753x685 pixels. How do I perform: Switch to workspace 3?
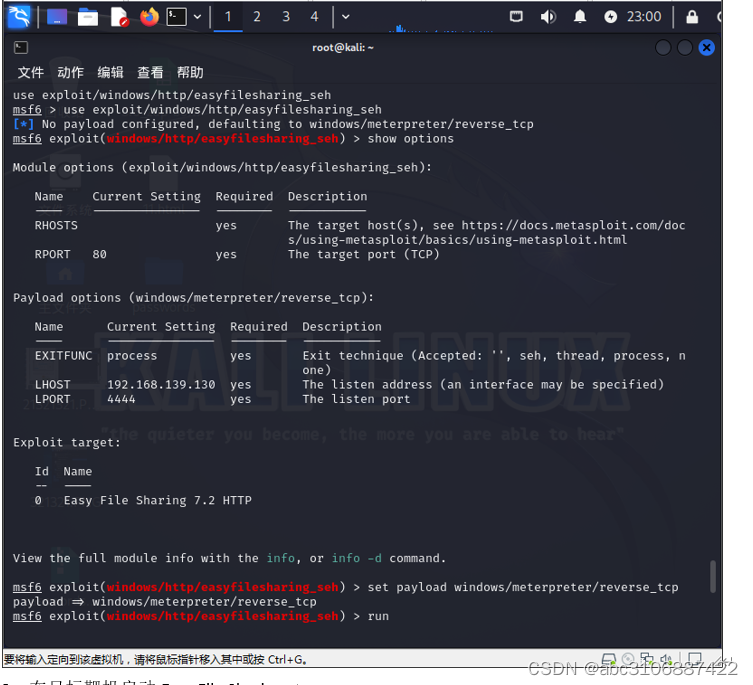tap(286, 17)
